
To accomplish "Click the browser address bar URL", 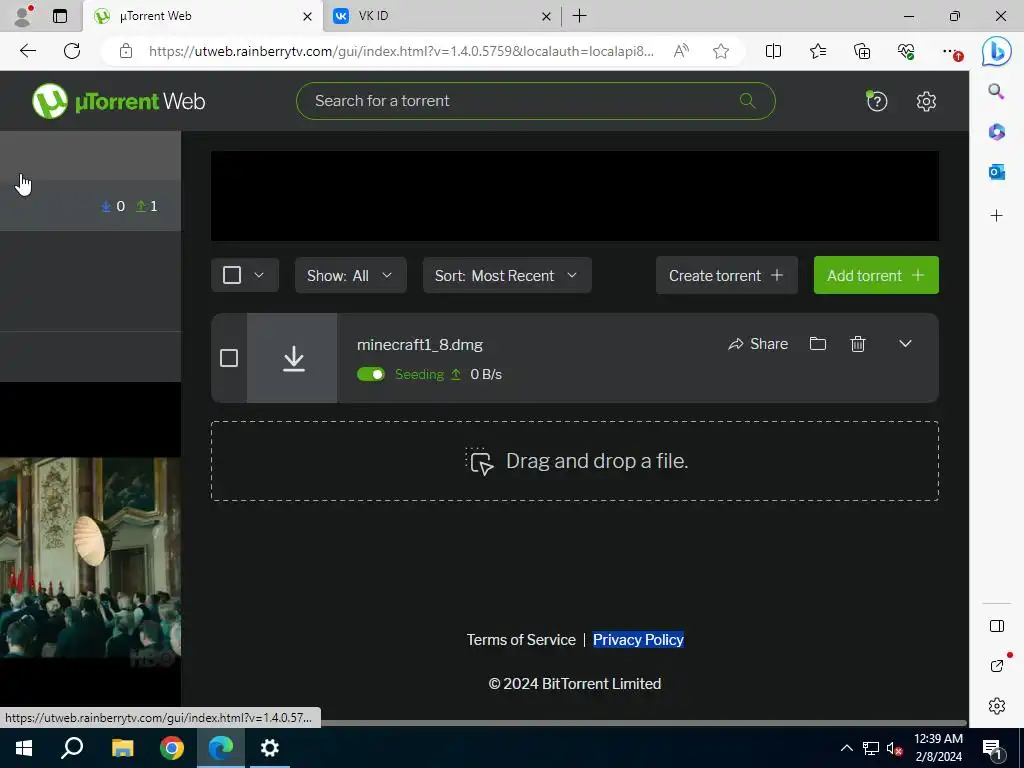I will click(x=401, y=51).
